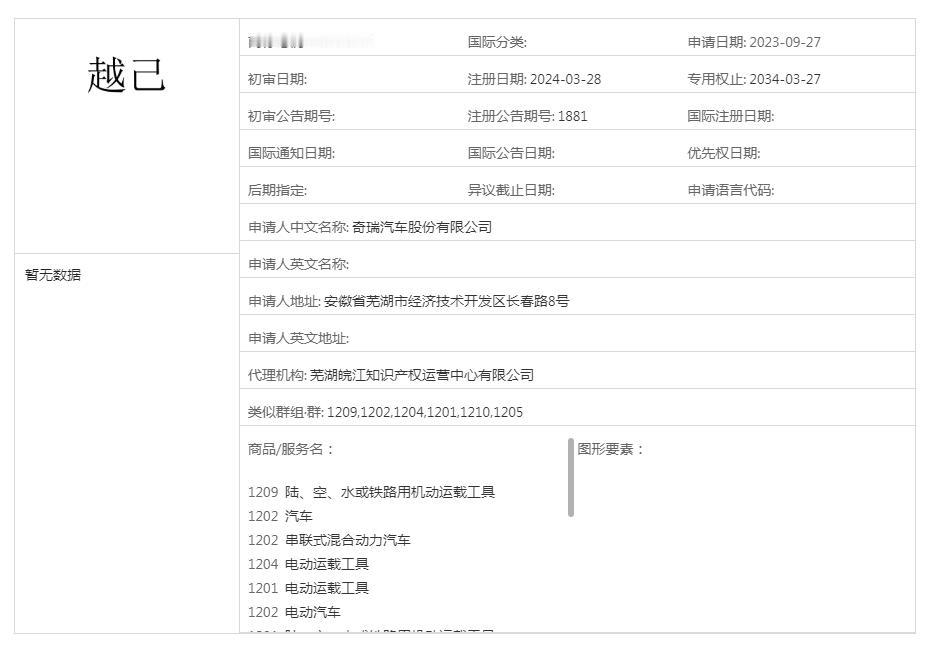Click the 申请人英文名称 label
Viewport: 925px width, 645px height.
(299, 264)
